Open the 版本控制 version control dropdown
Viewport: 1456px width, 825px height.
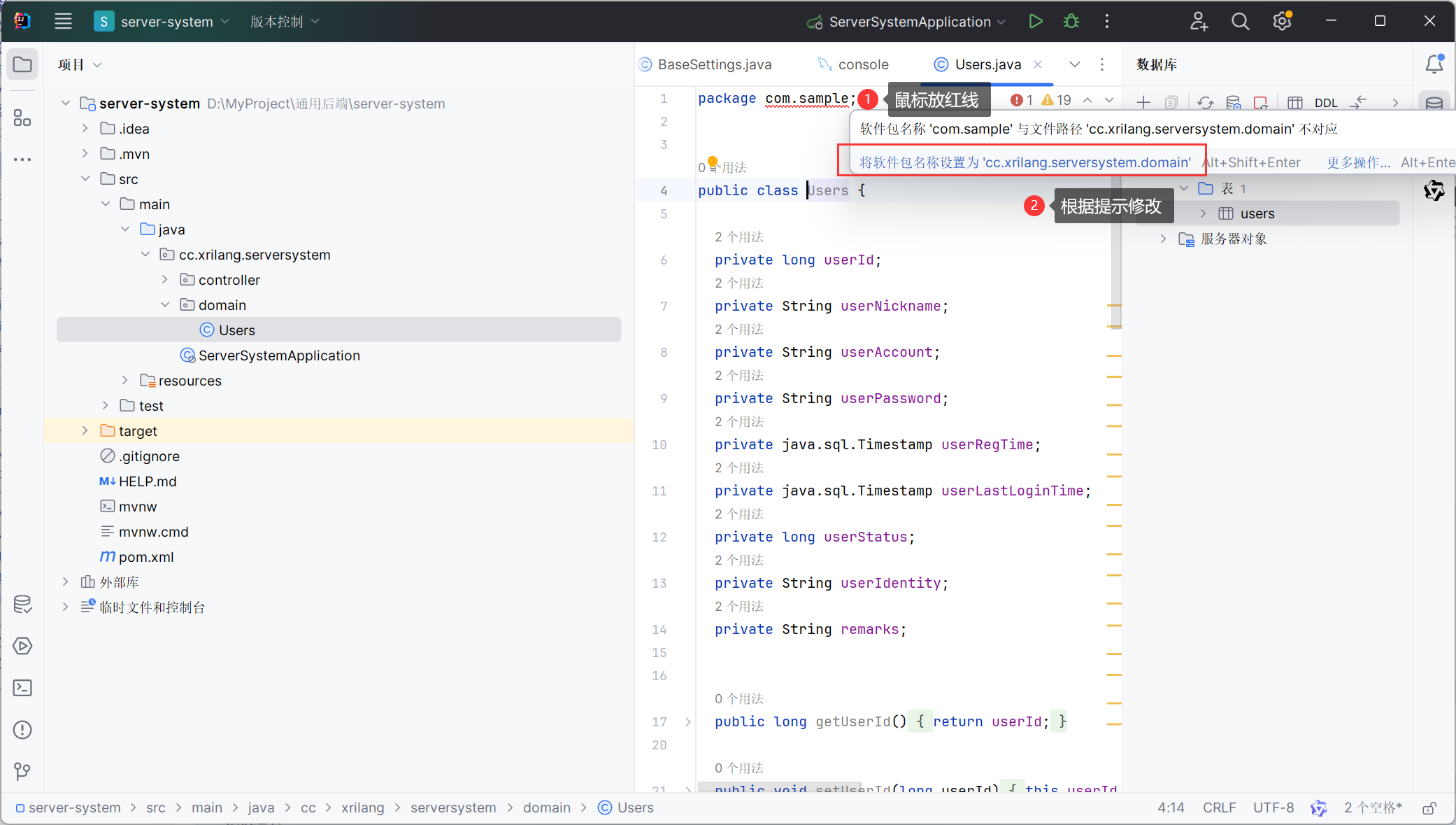point(285,21)
